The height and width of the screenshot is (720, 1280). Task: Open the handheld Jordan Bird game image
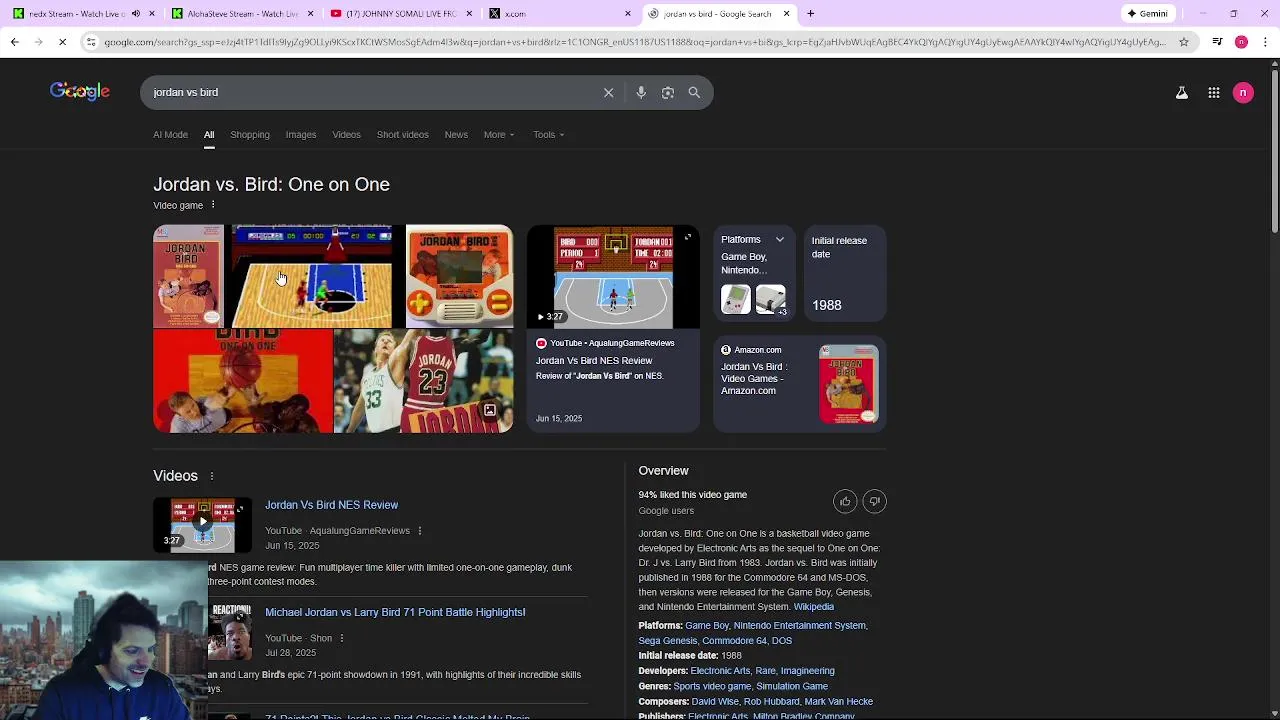460,277
